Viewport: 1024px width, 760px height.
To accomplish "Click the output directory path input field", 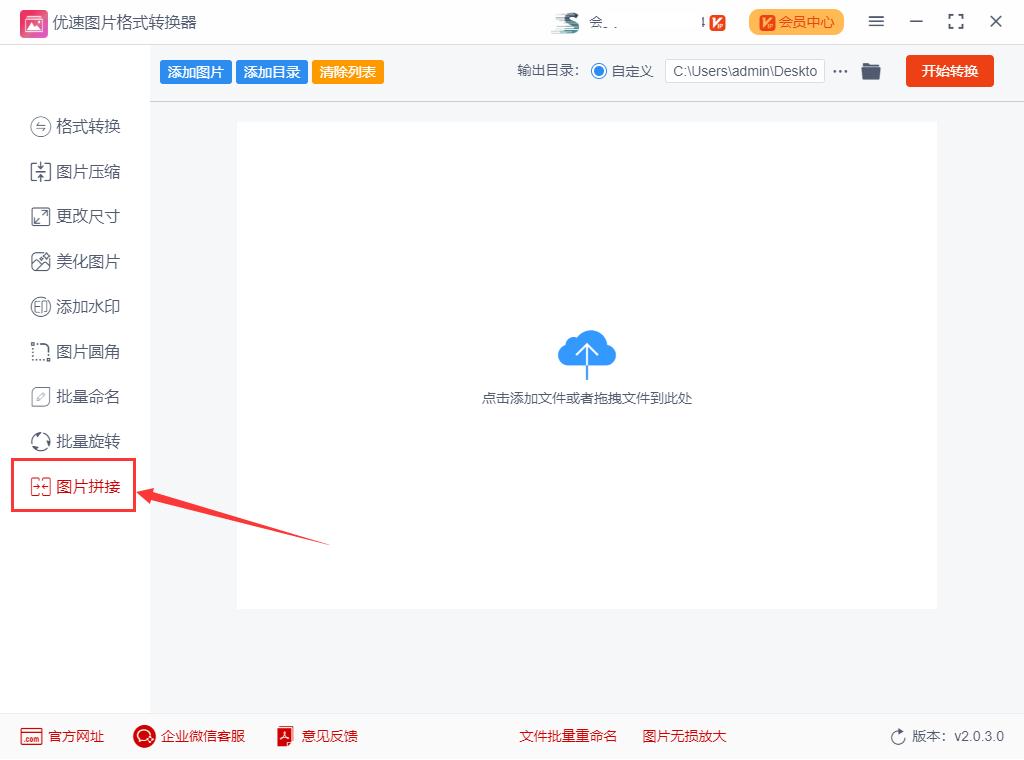I will [745, 71].
